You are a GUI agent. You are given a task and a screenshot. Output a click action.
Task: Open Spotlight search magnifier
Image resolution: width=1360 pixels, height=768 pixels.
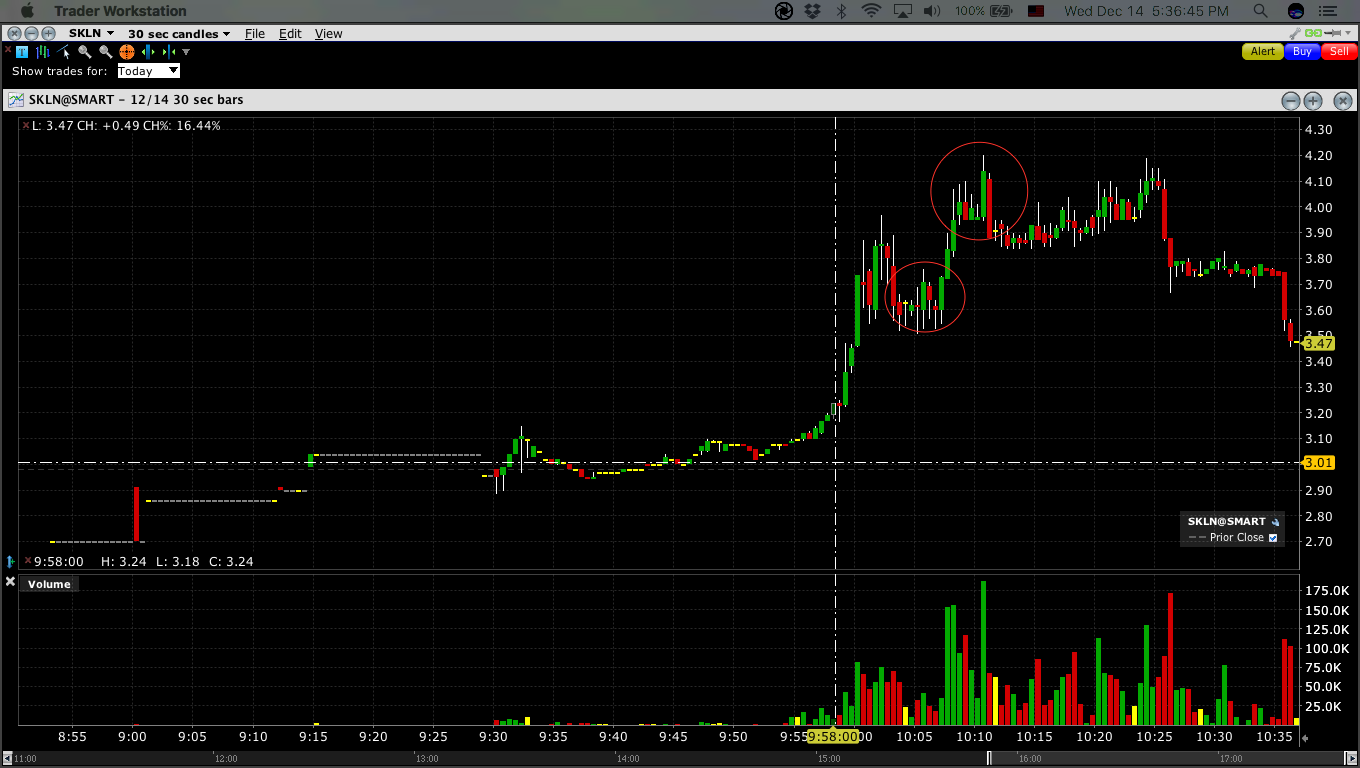coord(1261,11)
